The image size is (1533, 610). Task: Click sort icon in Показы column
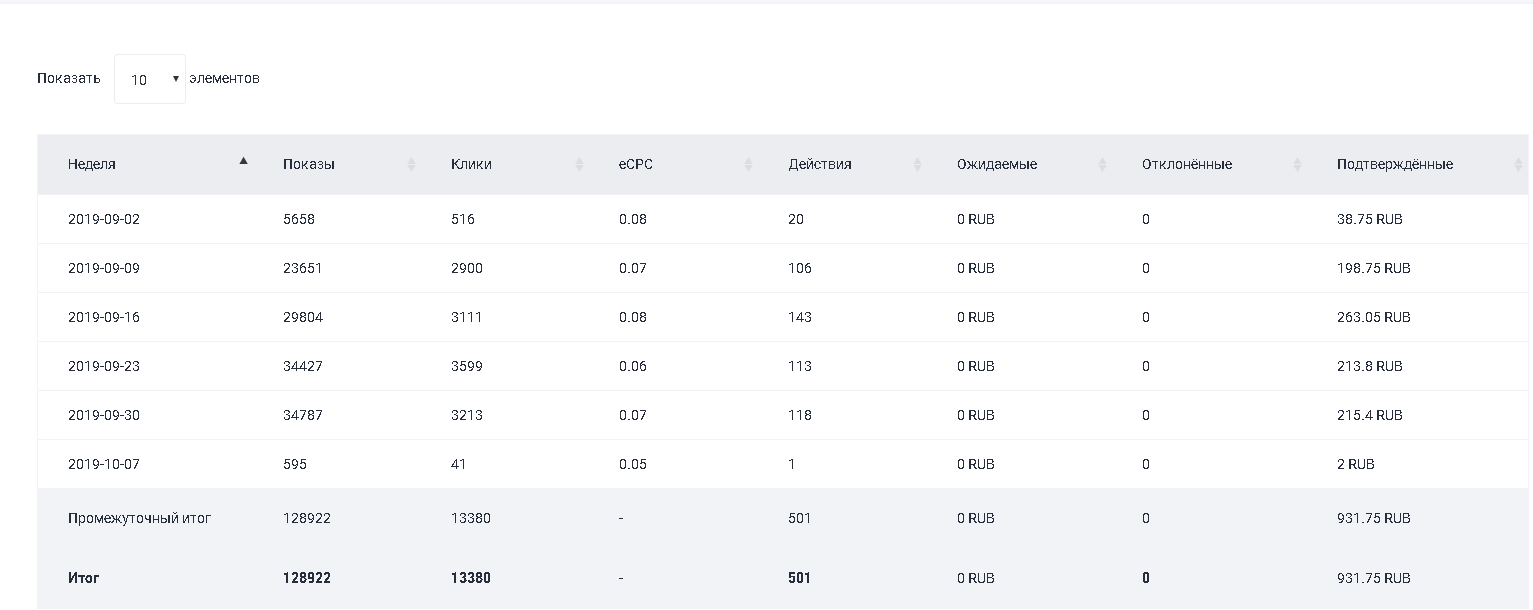coord(411,165)
